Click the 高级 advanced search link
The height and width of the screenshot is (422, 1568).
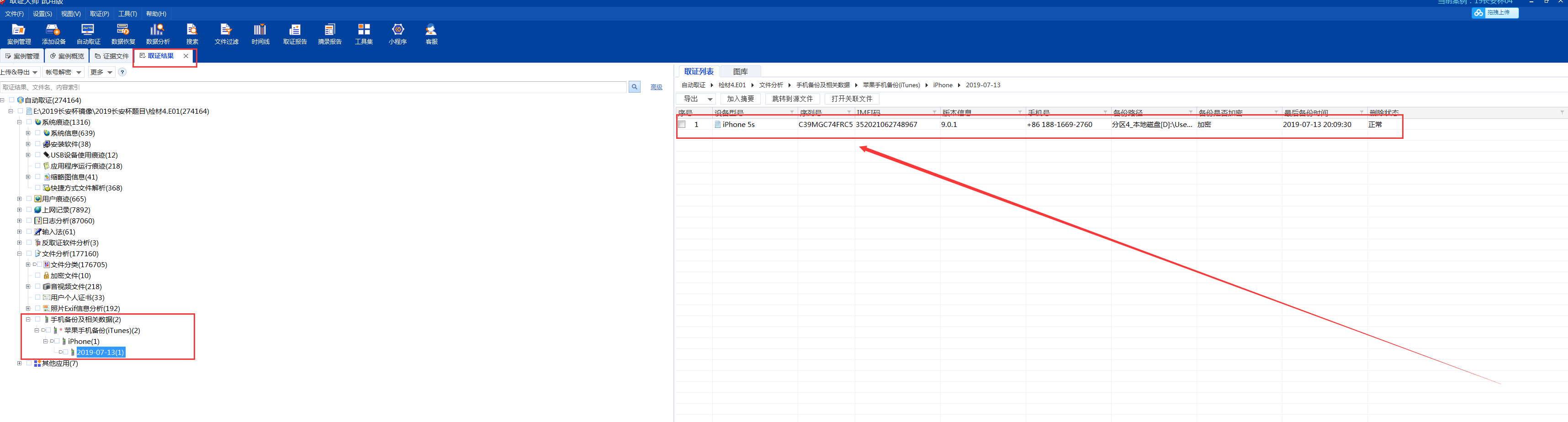pos(656,88)
